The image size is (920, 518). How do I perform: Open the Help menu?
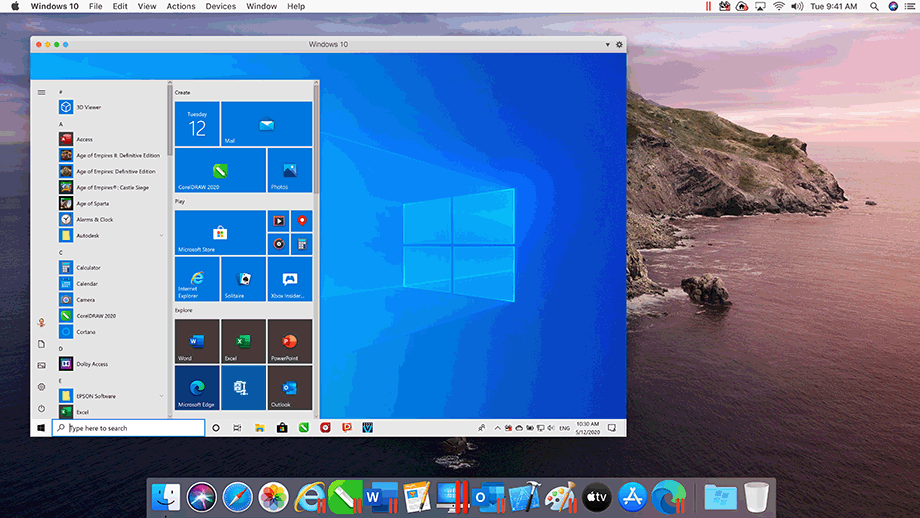coord(296,6)
